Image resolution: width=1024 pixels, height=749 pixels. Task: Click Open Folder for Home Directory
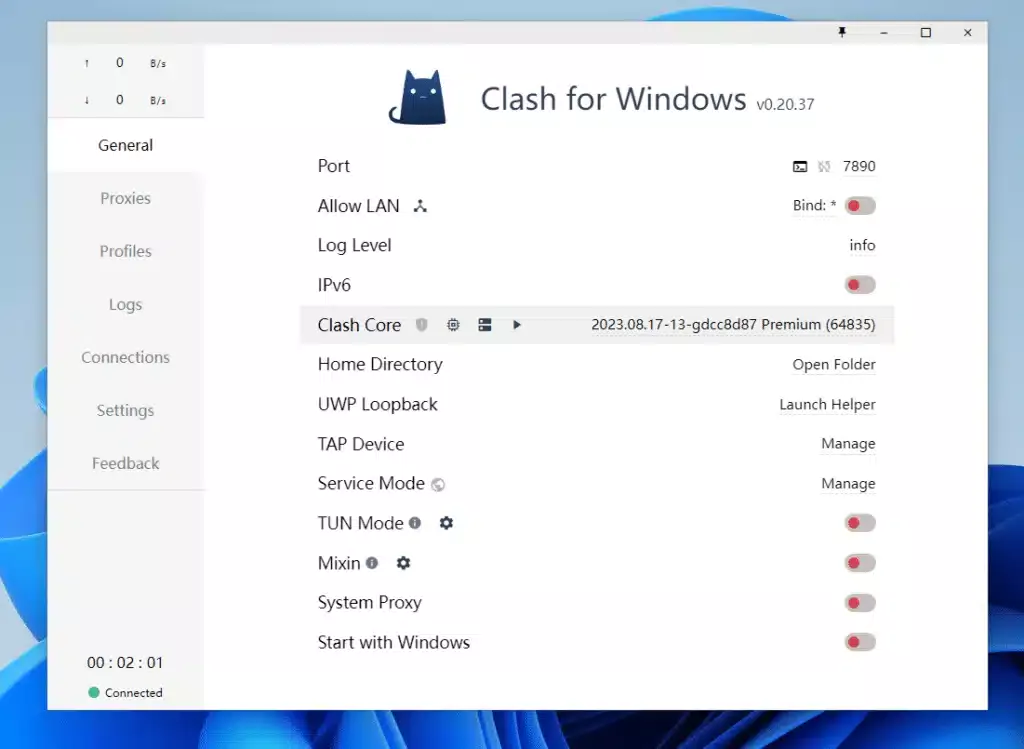[833, 365]
